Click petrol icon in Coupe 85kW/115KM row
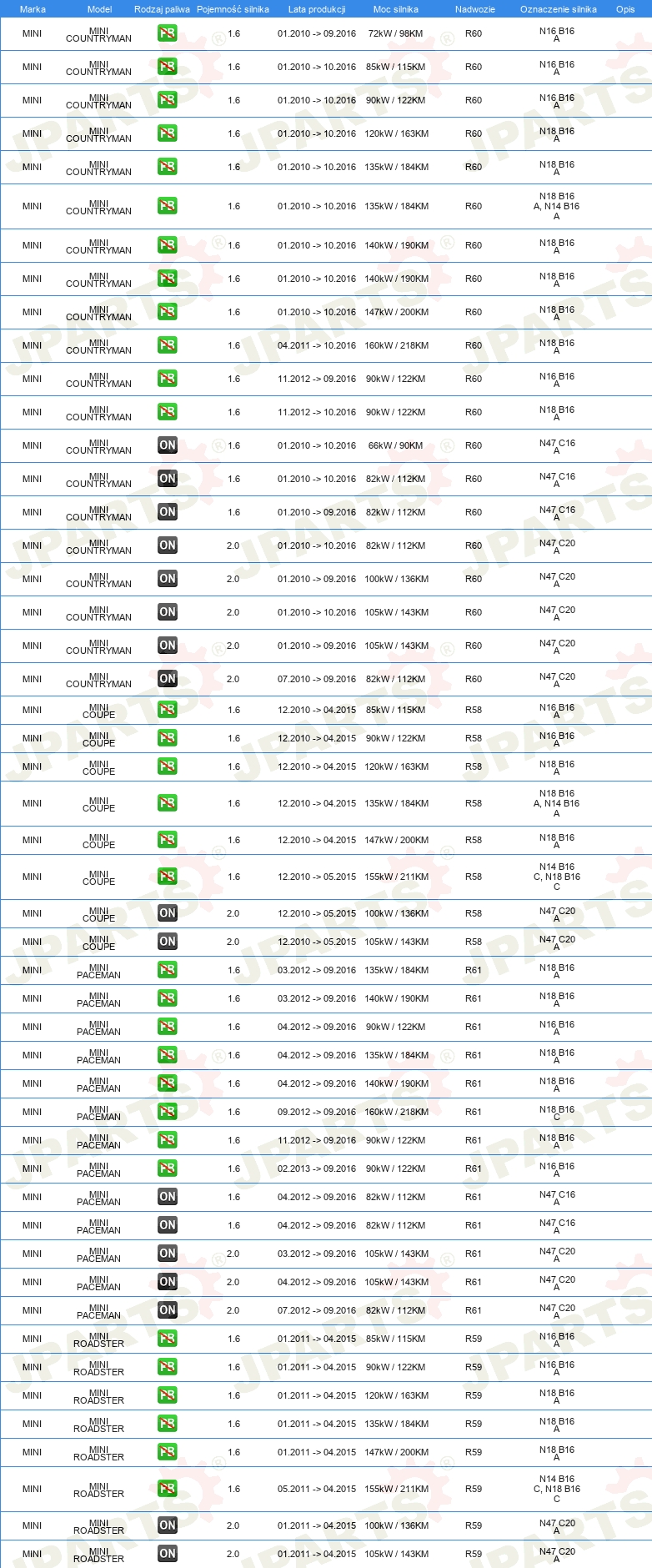 168,710
